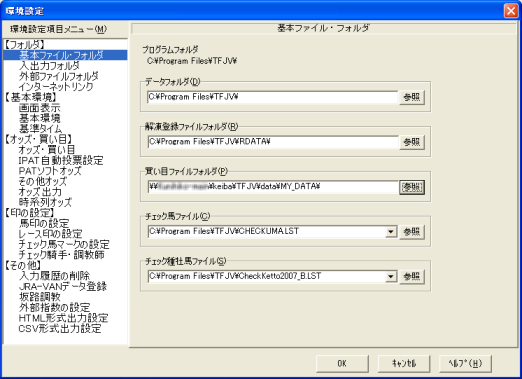This screenshot has height=379, width=522.
Task: Select the 坂路調教 item
Action: (x=39, y=297)
